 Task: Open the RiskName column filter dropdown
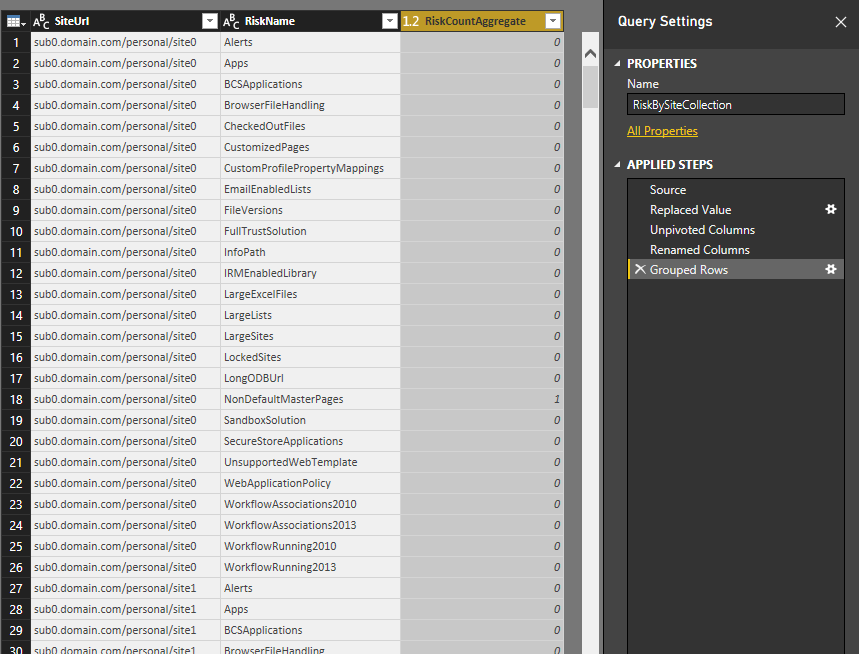389,21
